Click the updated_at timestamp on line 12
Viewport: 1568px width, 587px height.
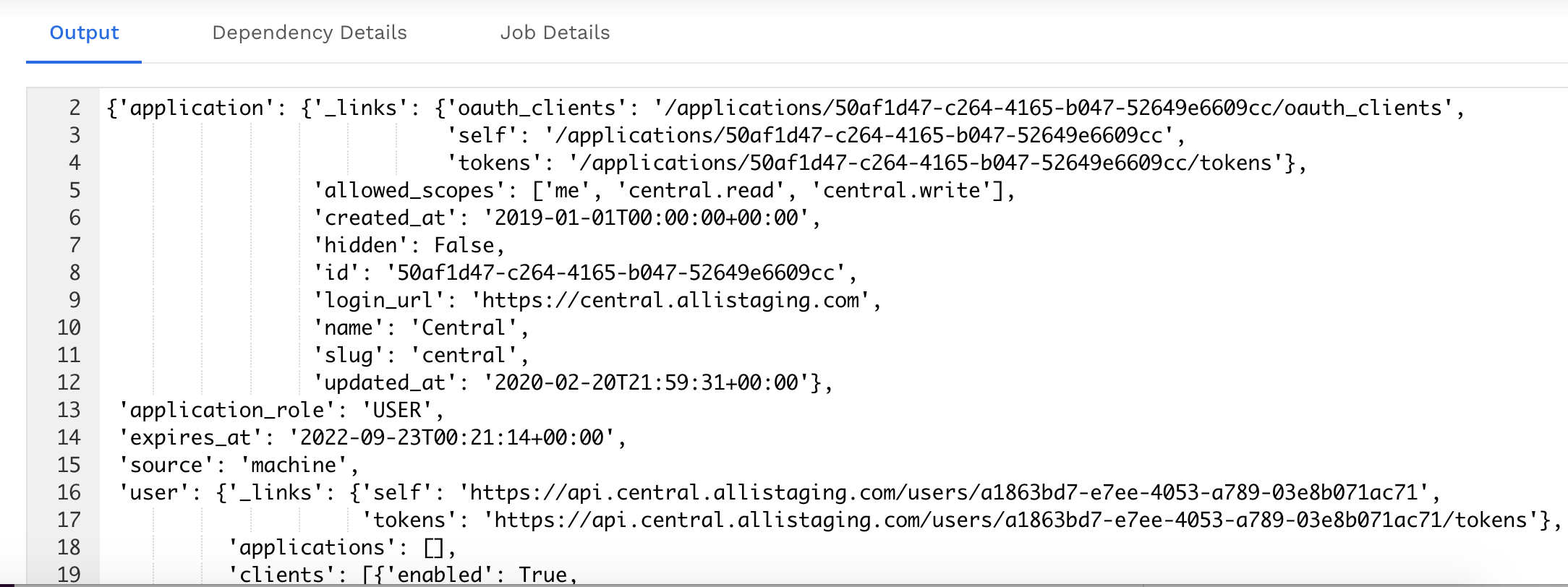coord(651,381)
